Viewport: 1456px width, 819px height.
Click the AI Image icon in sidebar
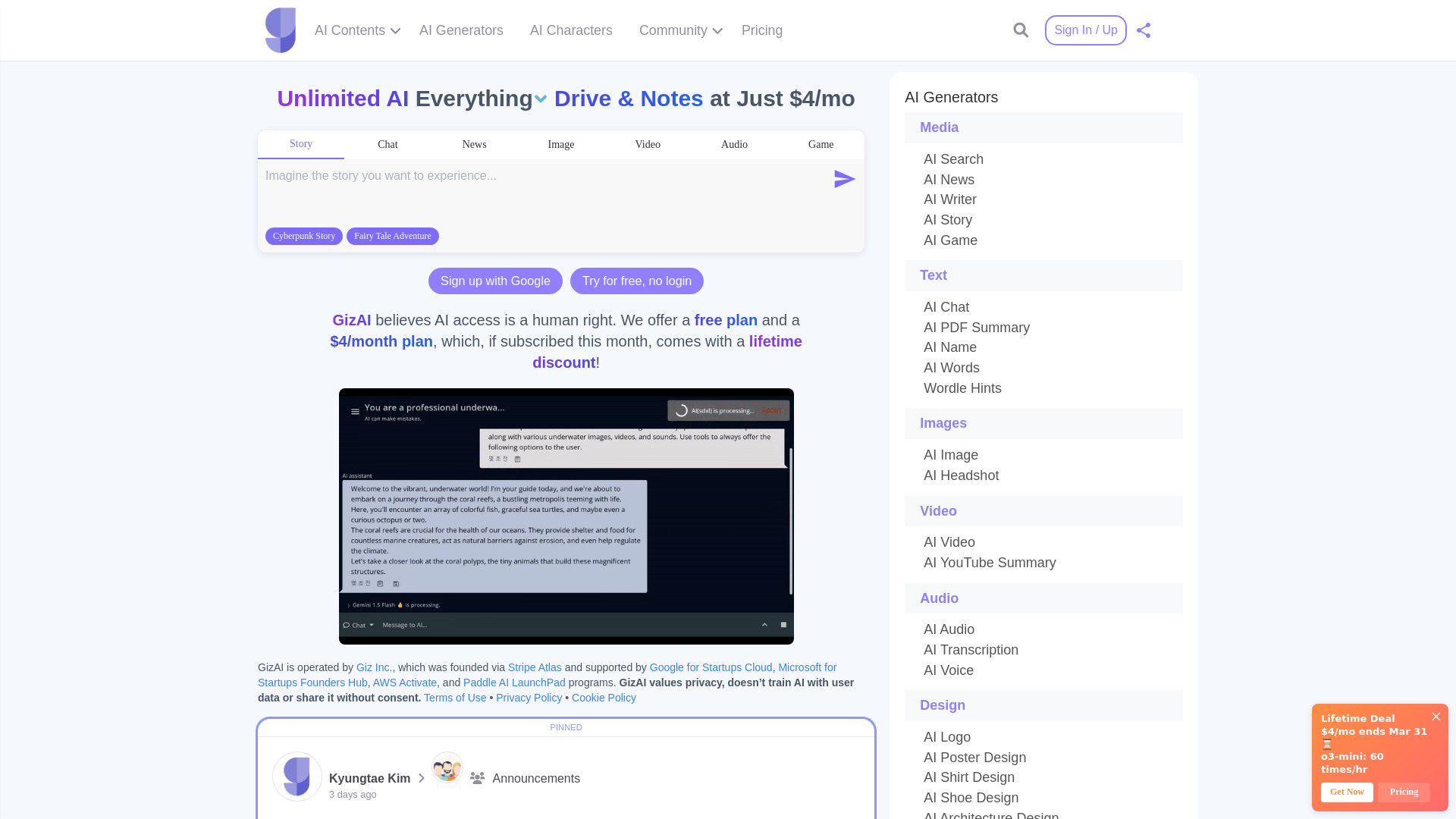tap(950, 455)
